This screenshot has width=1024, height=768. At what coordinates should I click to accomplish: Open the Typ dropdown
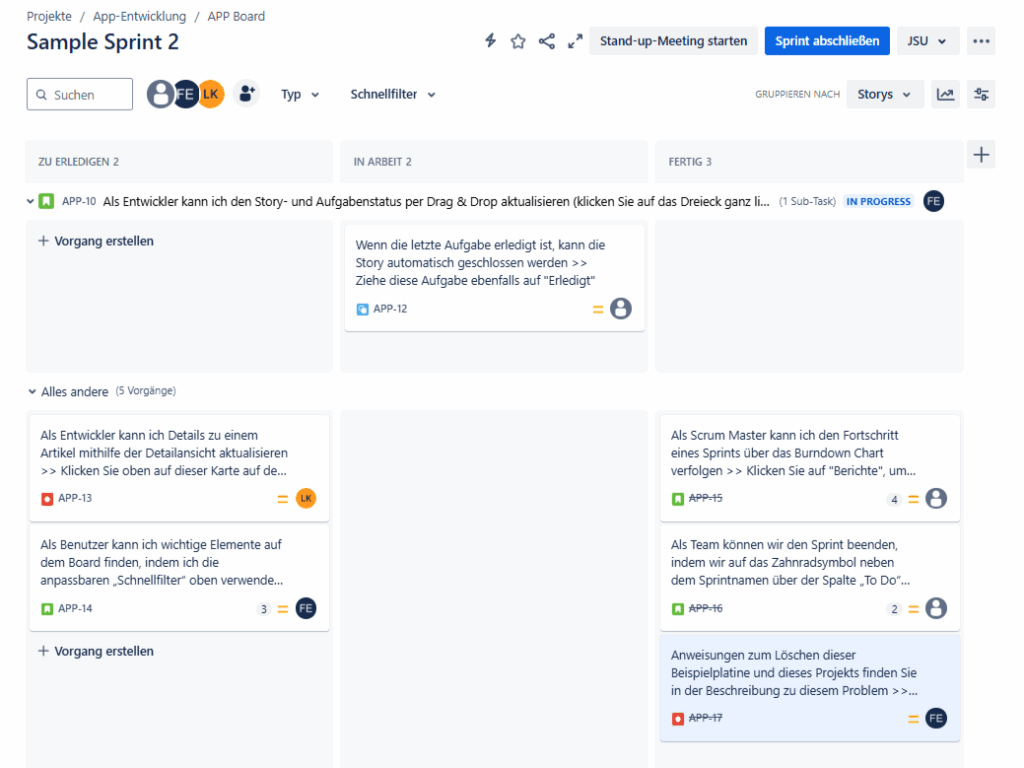point(300,94)
